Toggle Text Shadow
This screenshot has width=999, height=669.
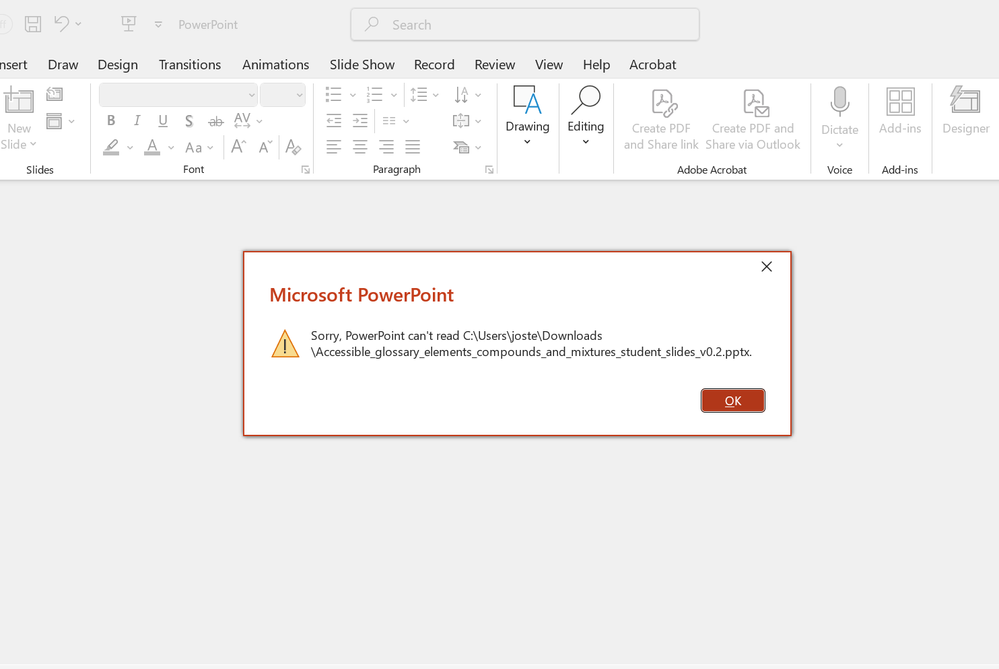coord(189,120)
